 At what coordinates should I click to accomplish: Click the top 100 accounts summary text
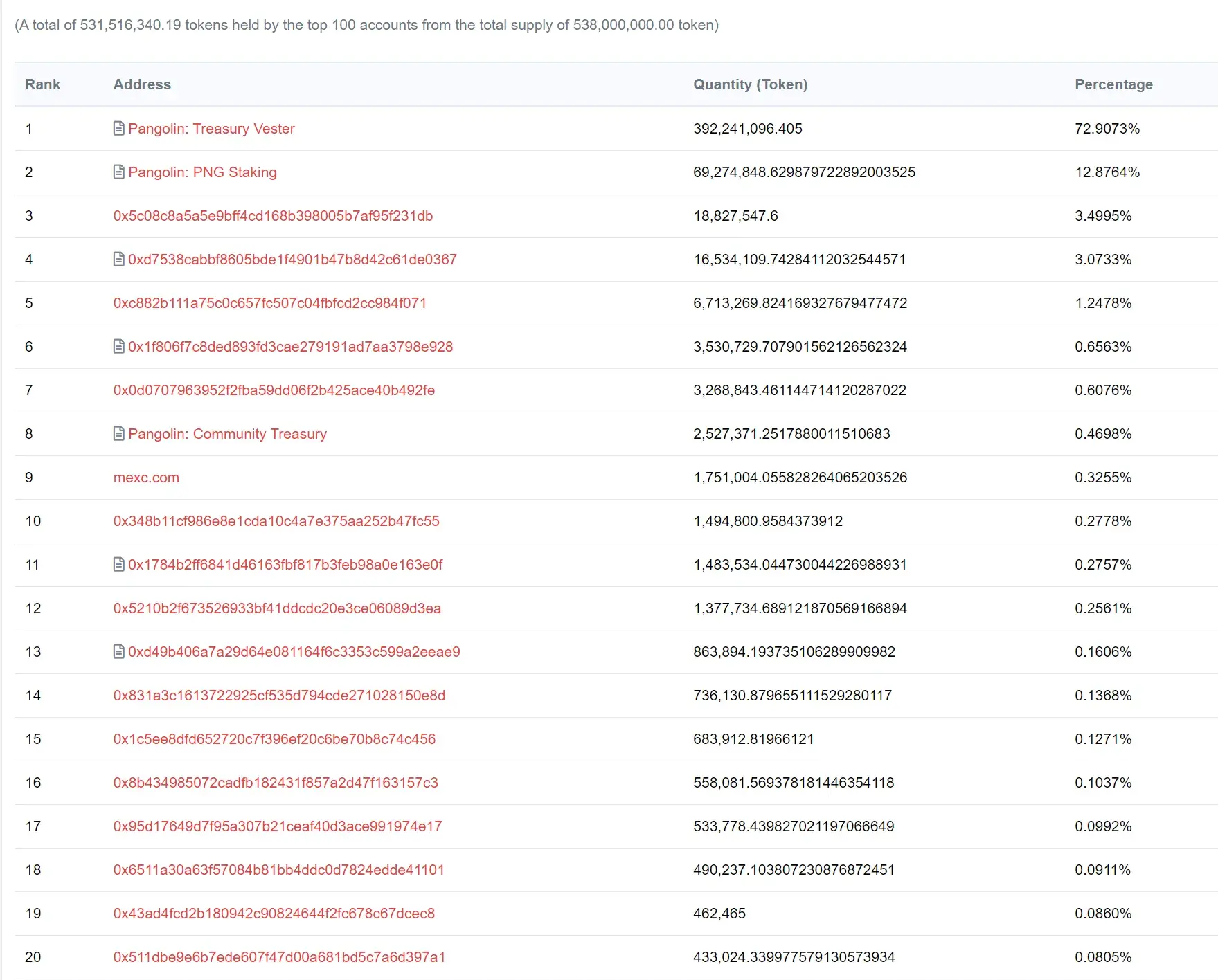[367, 26]
